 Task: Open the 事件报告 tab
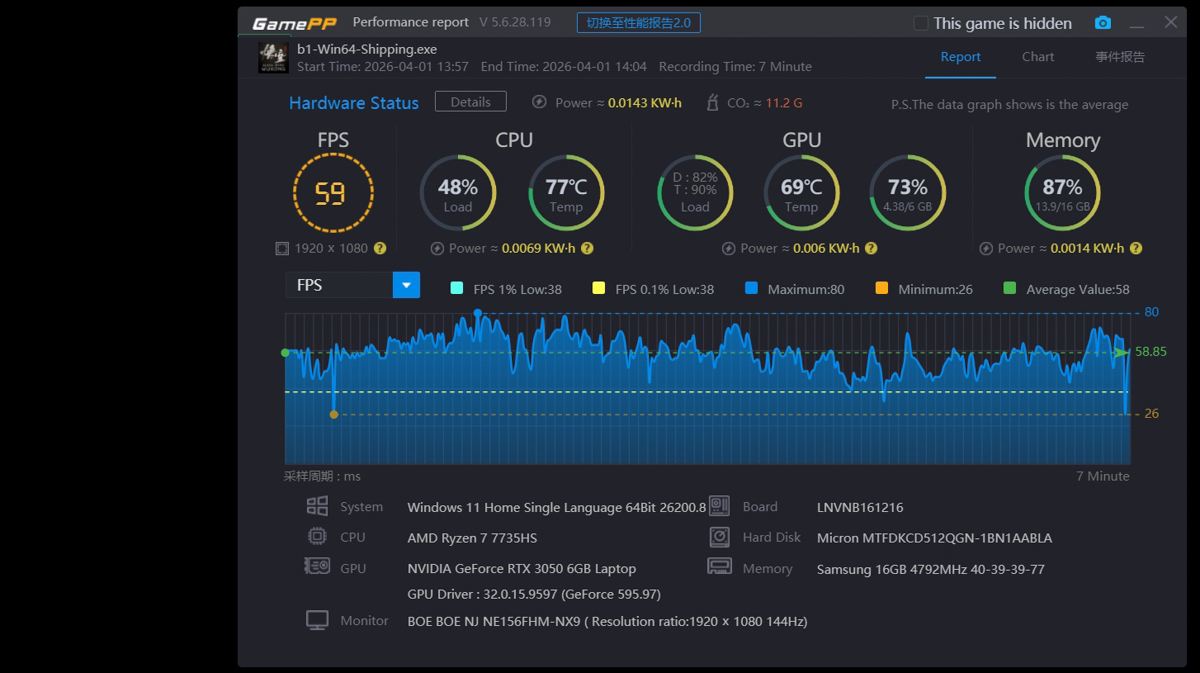[x=1120, y=57]
